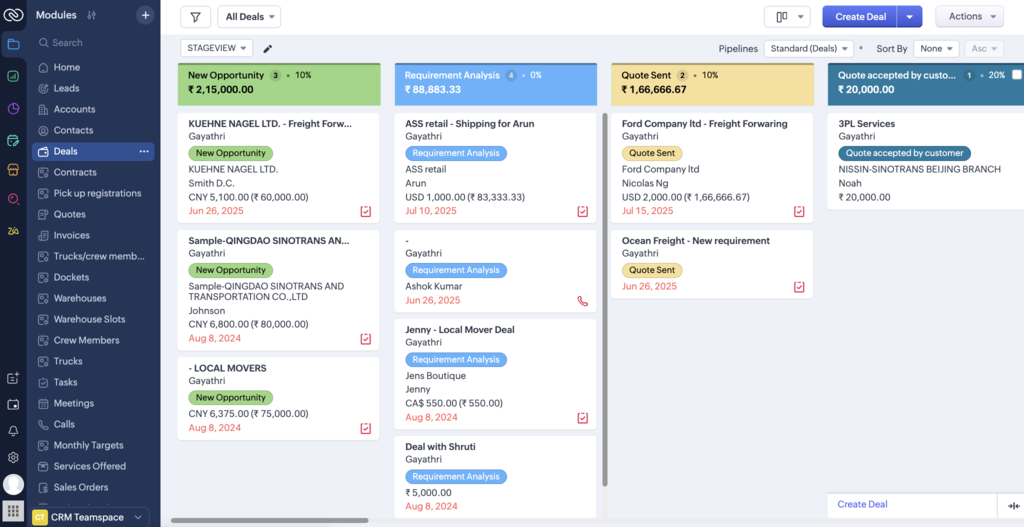Click the Quote Sent stage column header
Viewport: 1024px width, 527px height.
[x=712, y=84]
